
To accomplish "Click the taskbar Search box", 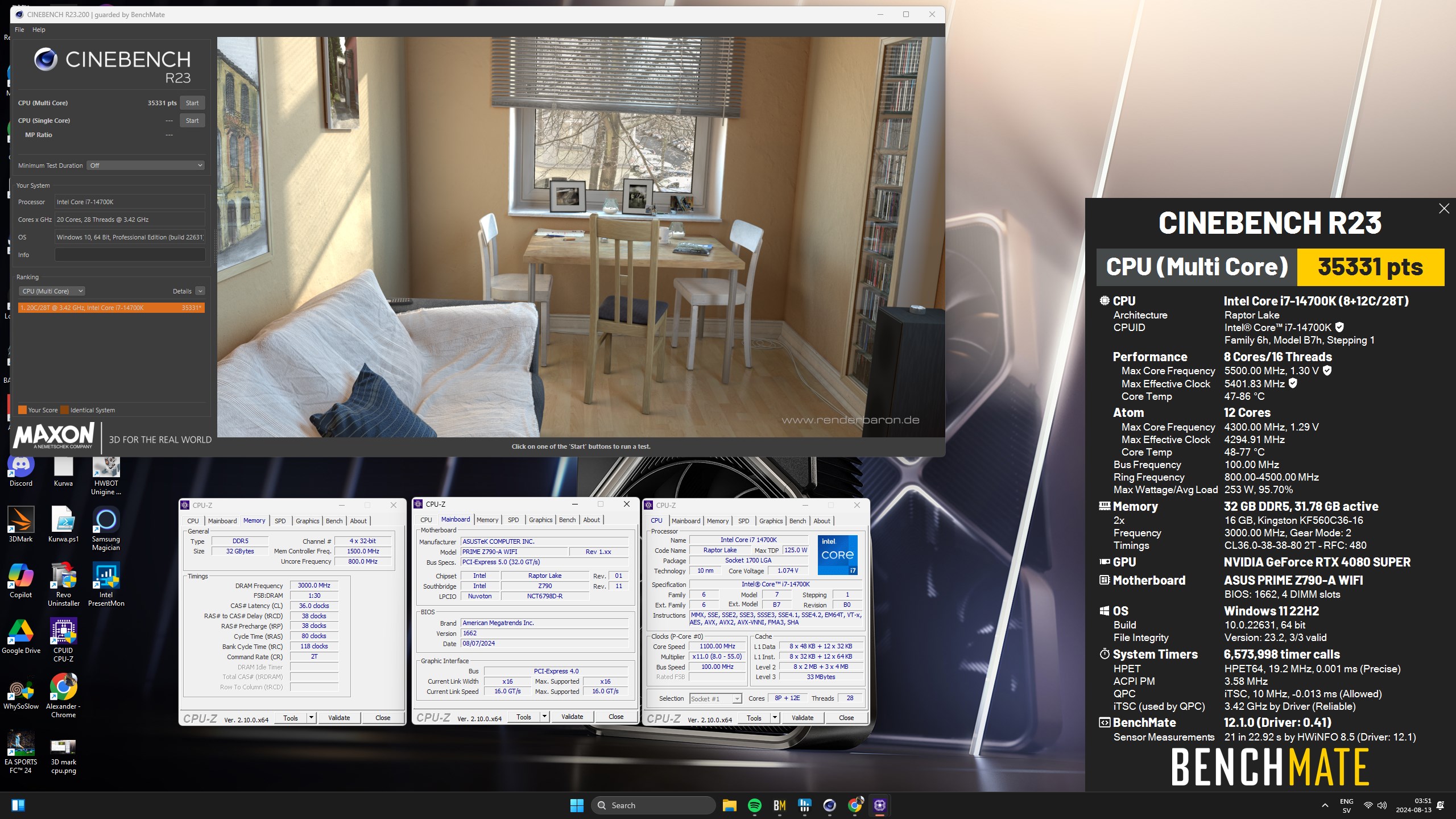I will pyautogui.click(x=653, y=805).
